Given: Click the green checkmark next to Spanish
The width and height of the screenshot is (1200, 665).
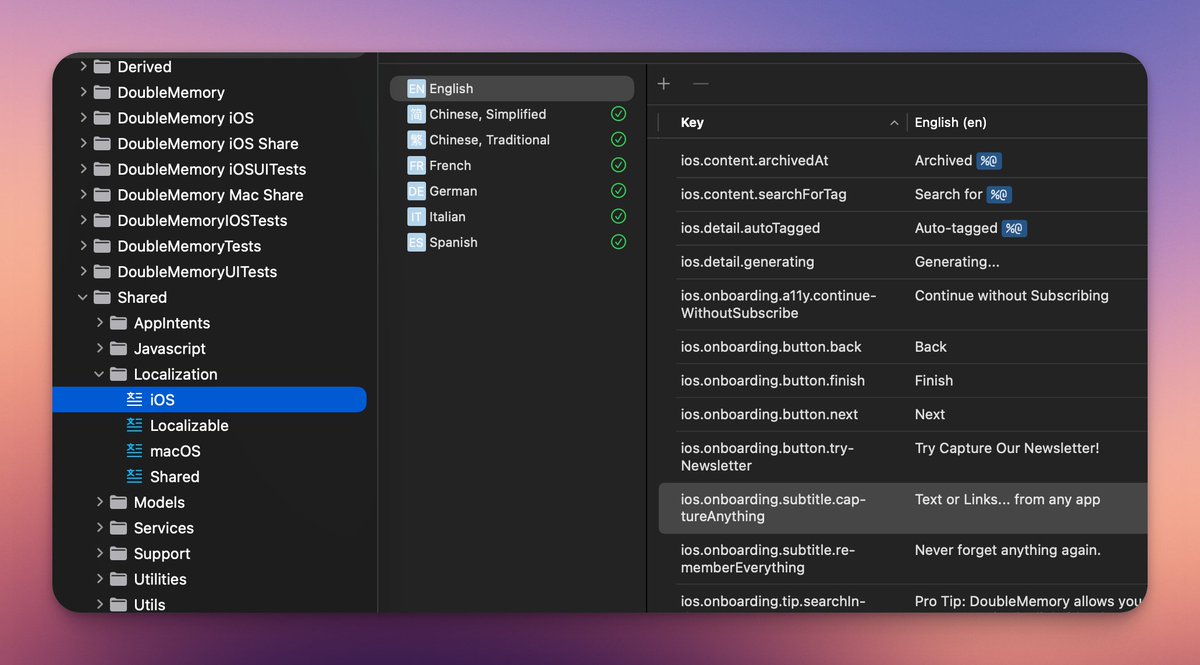Looking at the screenshot, I should coord(618,242).
